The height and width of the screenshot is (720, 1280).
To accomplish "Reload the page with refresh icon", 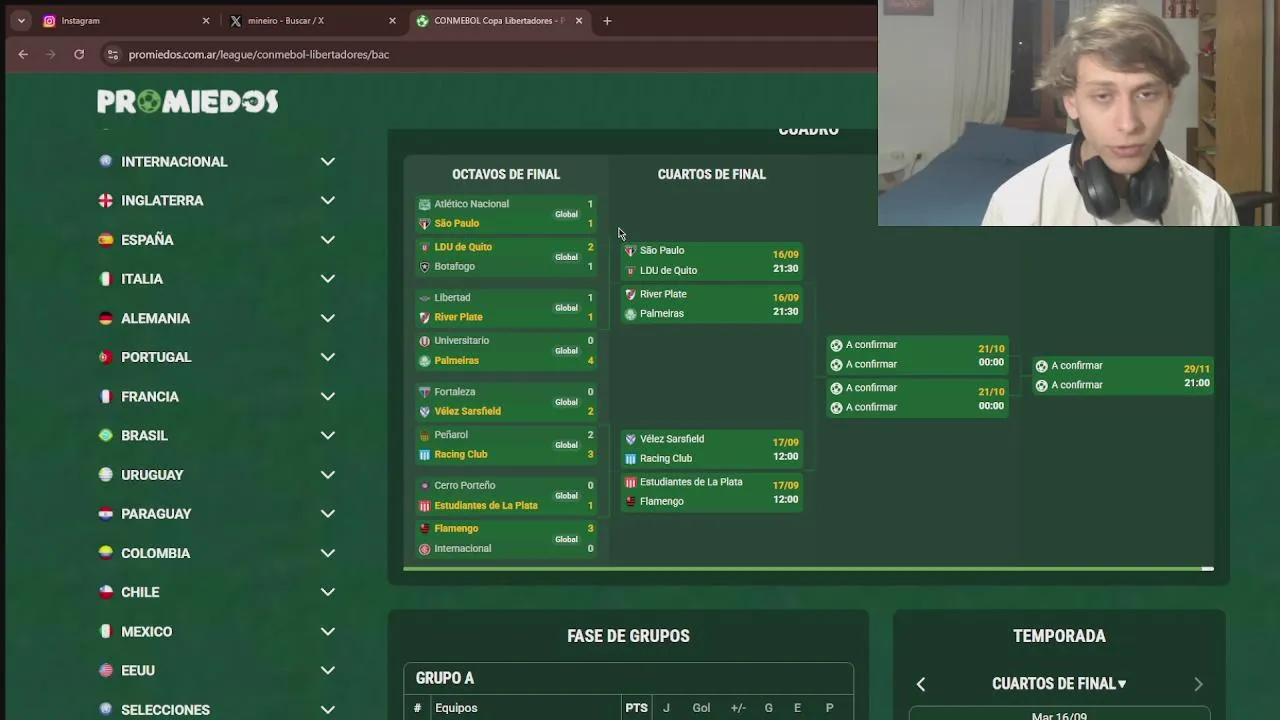I will [x=79, y=54].
